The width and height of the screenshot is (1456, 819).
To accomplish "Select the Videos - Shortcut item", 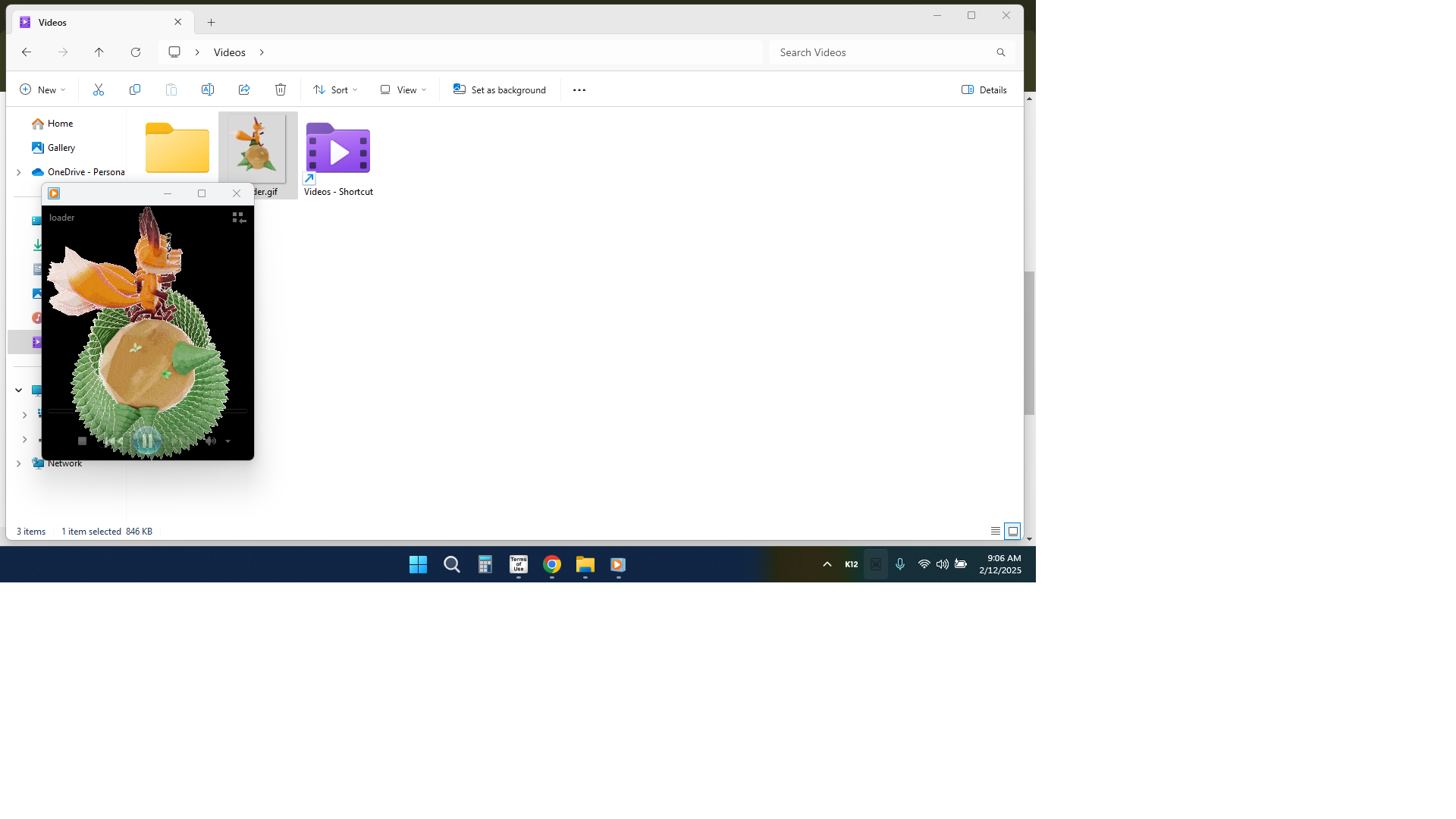I will tap(338, 155).
